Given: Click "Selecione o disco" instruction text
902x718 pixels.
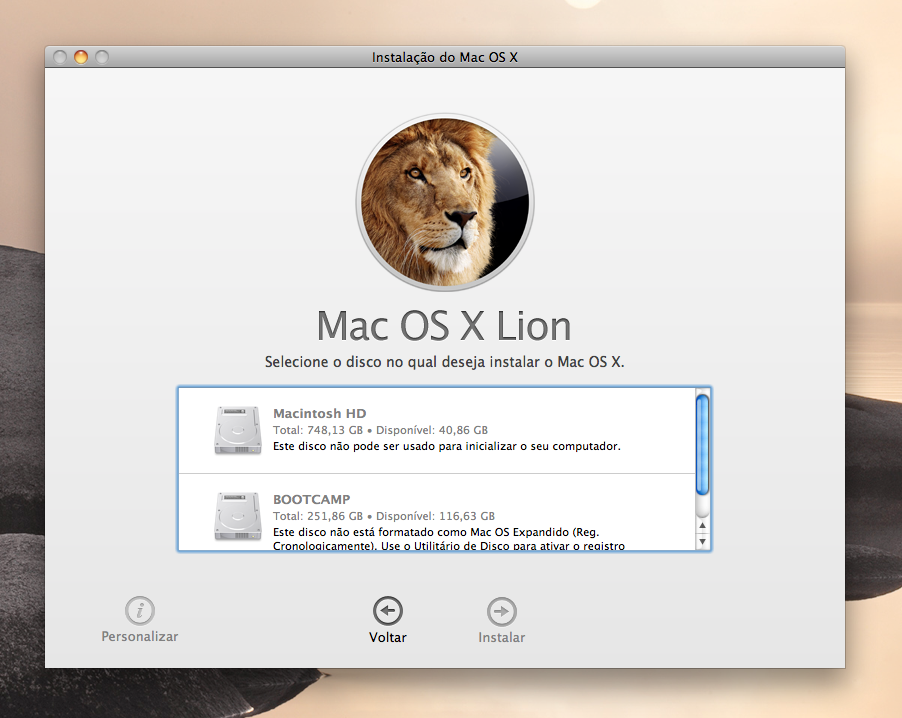Looking at the screenshot, I should coord(444,362).
